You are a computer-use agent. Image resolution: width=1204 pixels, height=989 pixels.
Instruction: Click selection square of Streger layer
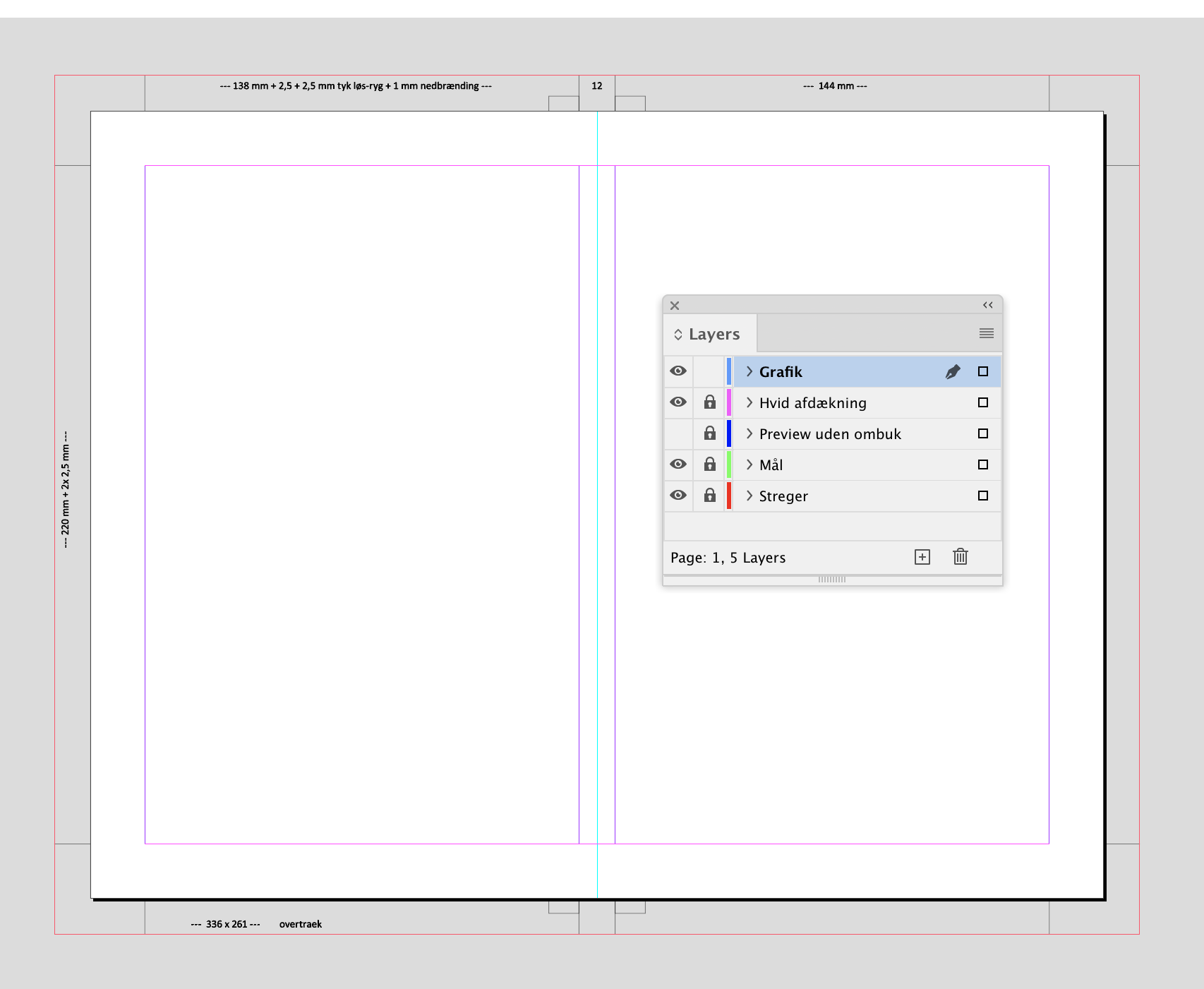click(983, 496)
